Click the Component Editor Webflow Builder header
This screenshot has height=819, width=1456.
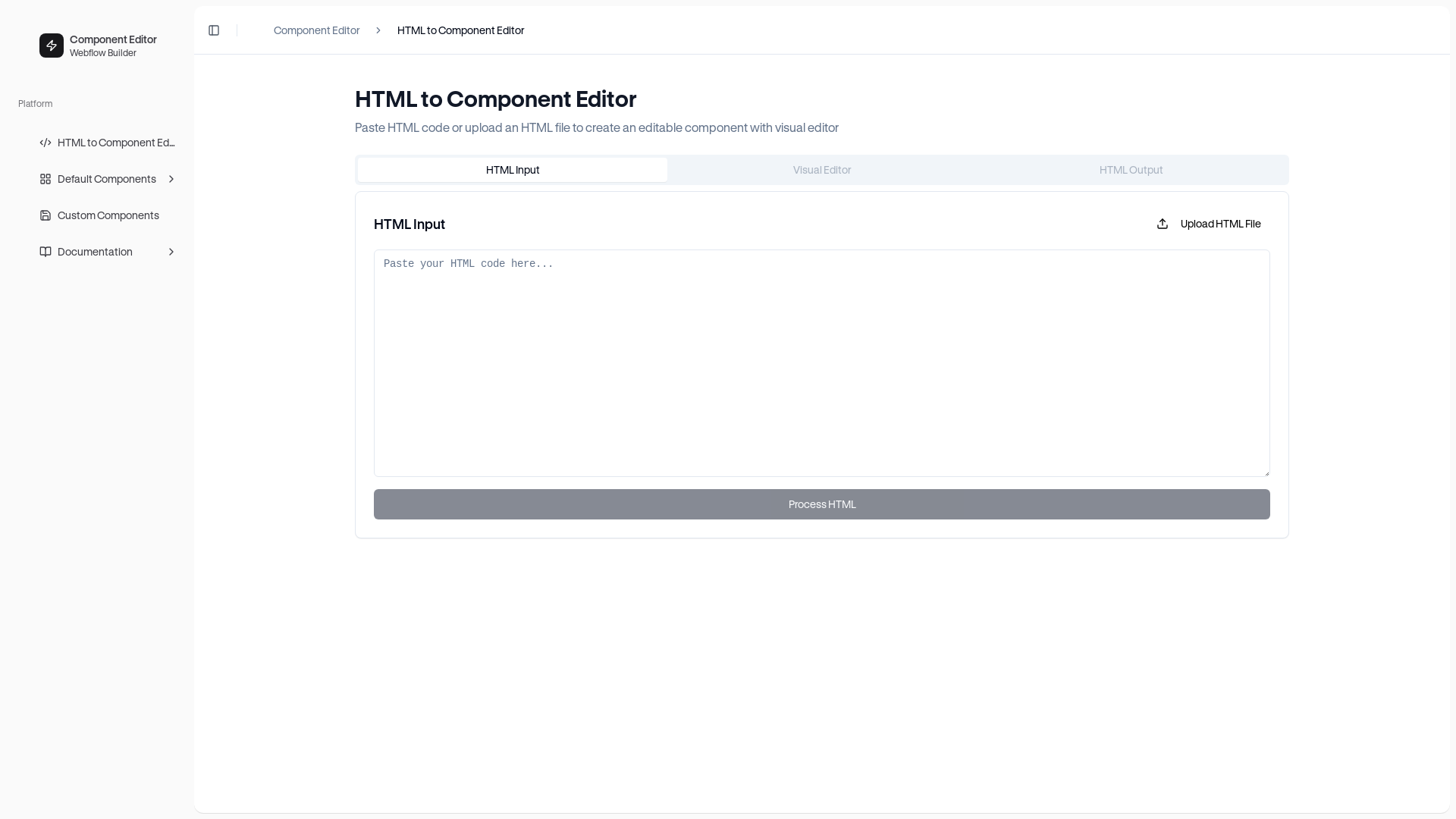[x=108, y=45]
